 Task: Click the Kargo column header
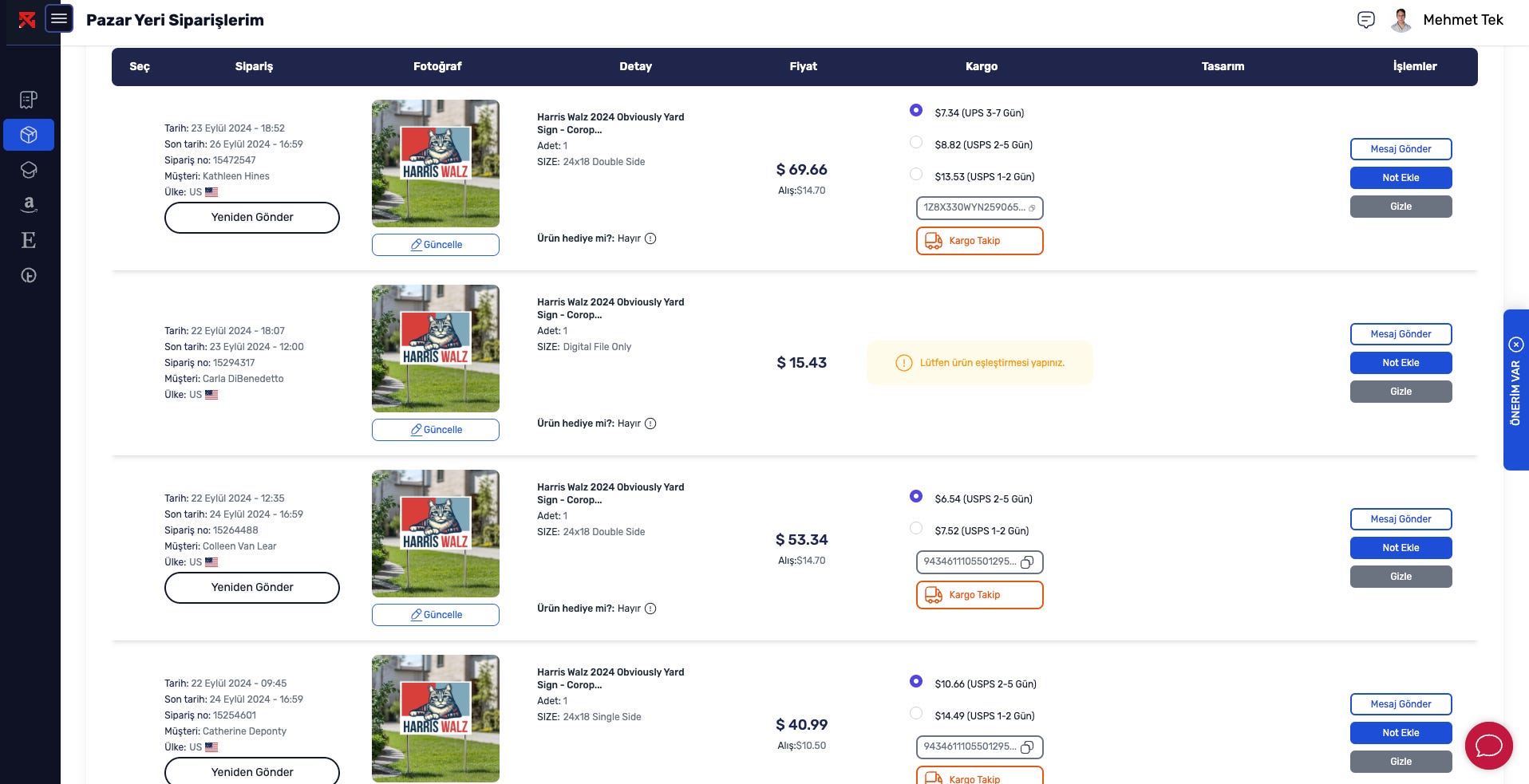982,66
